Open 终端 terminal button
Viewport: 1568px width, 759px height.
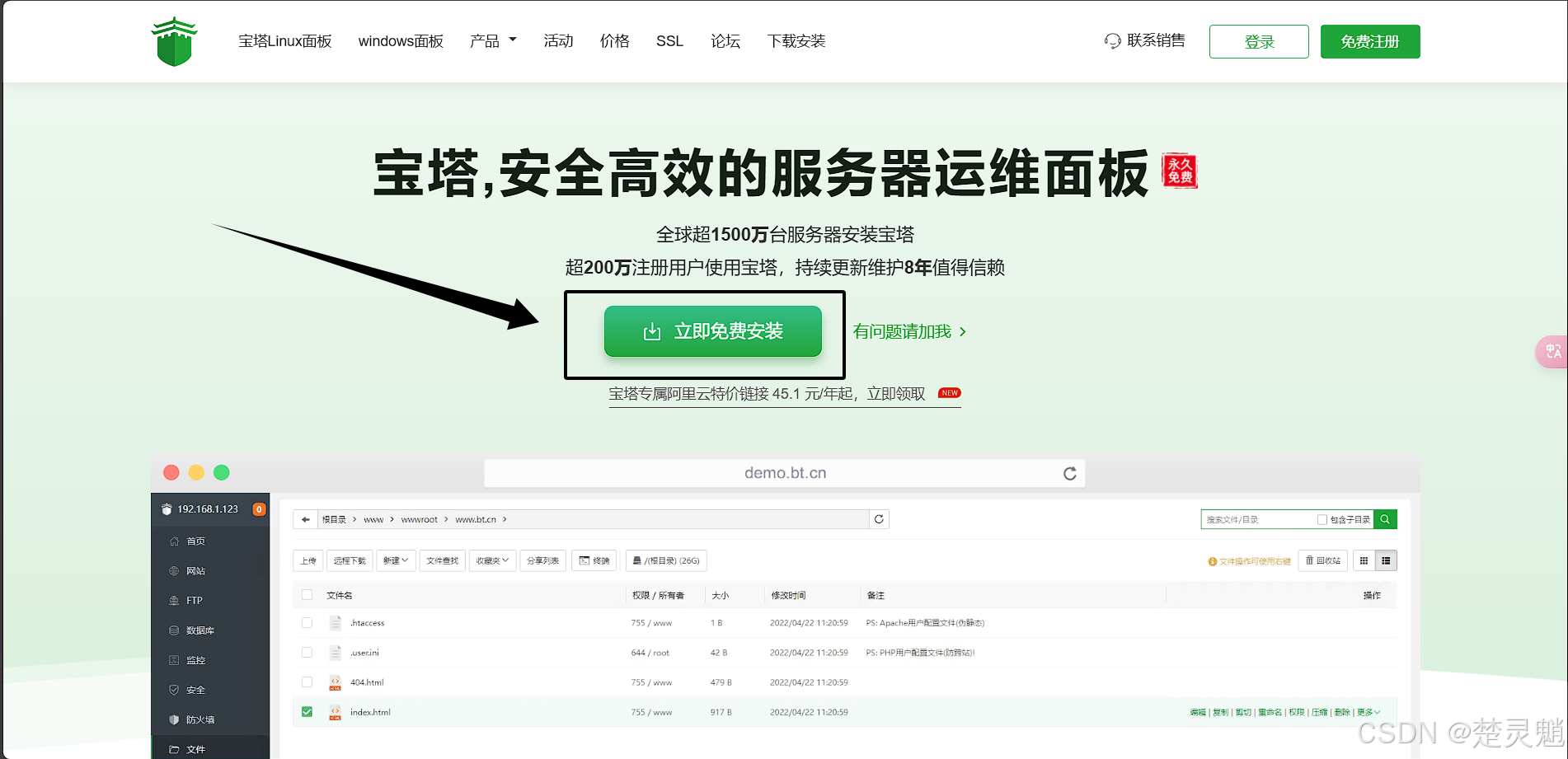pos(594,560)
